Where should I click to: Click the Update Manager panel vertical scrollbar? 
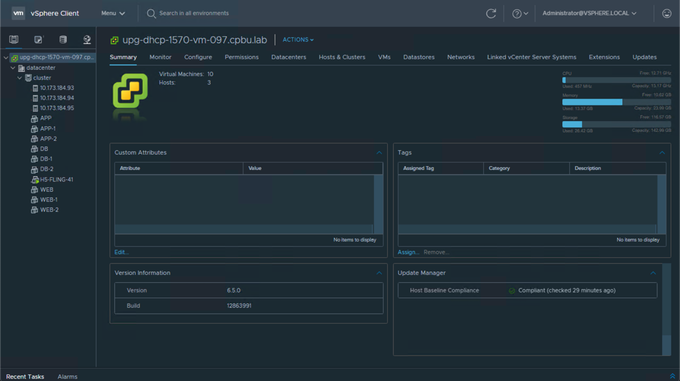667,309
